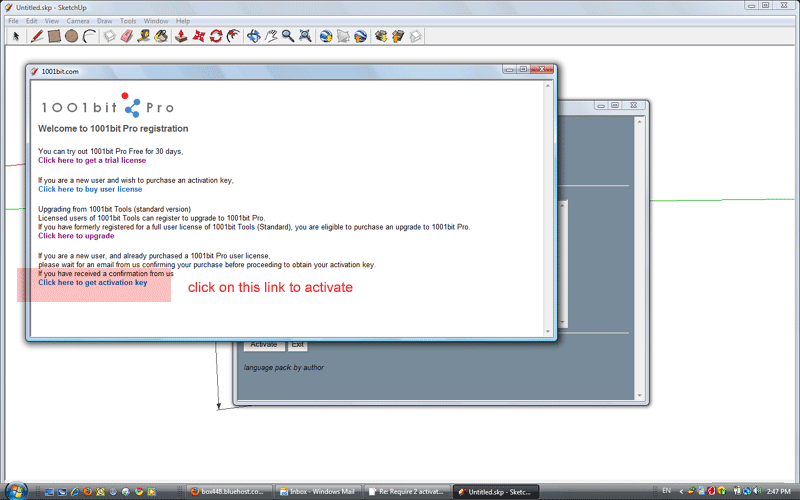The height and width of the screenshot is (500, 800).
Task: Open the Windows Start button
Action: 16,491
